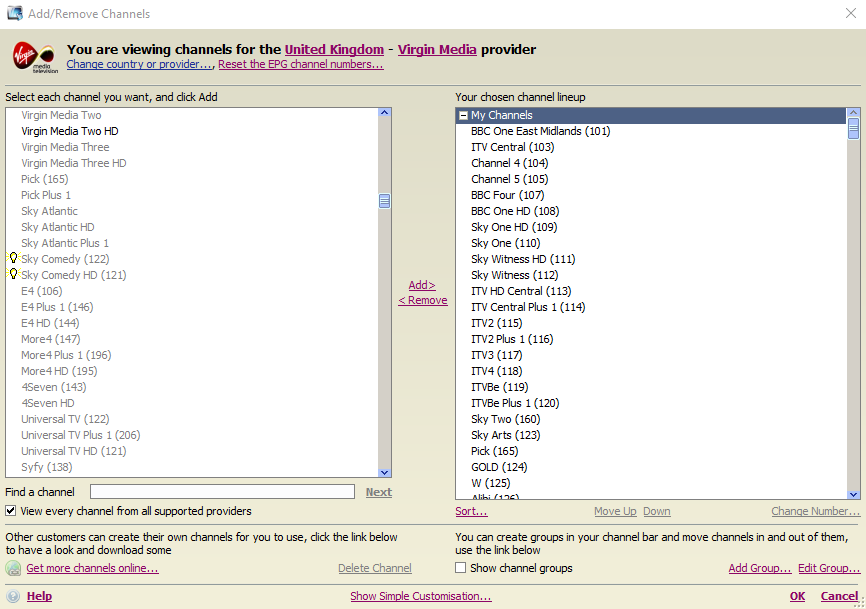The image size is (866, 609).
Task: Open the United Kingdom country link
Action: pyautogui.click(x=334, y=50)
